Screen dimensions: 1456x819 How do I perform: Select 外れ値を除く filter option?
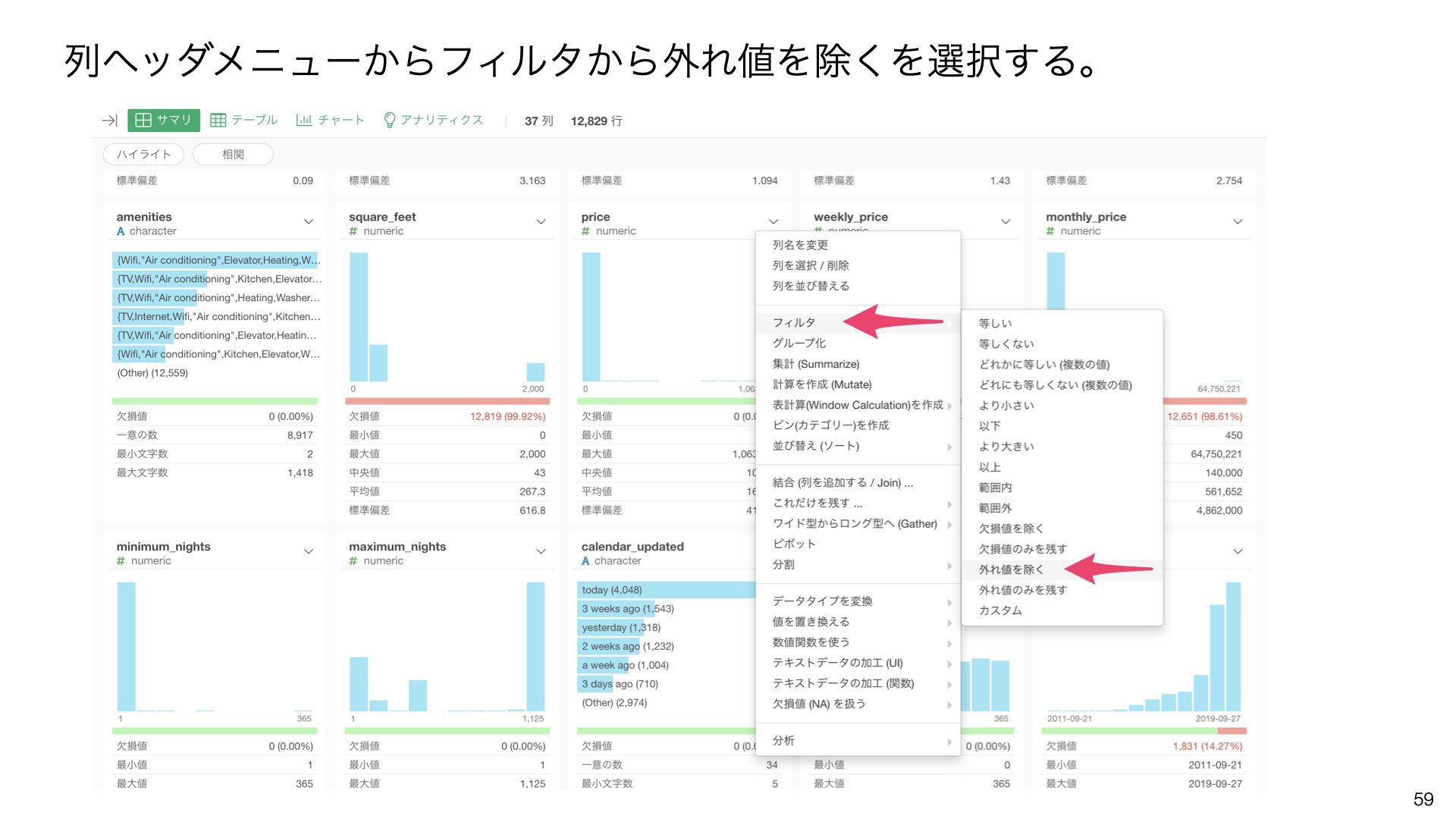1062,570
